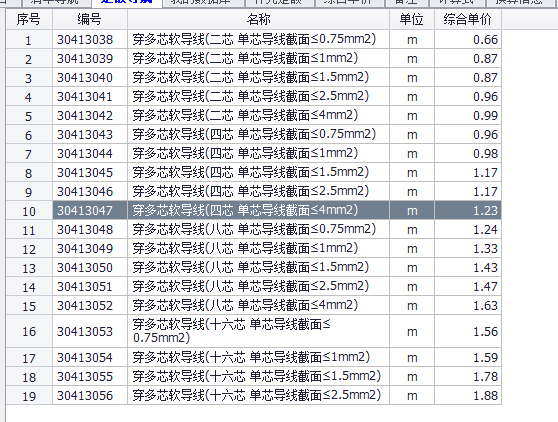Click name 穿多芯软导线(二芯 ≤0.75mm2)
The image size is (558, 422).
pyautogui.click(x=258, y=39)
